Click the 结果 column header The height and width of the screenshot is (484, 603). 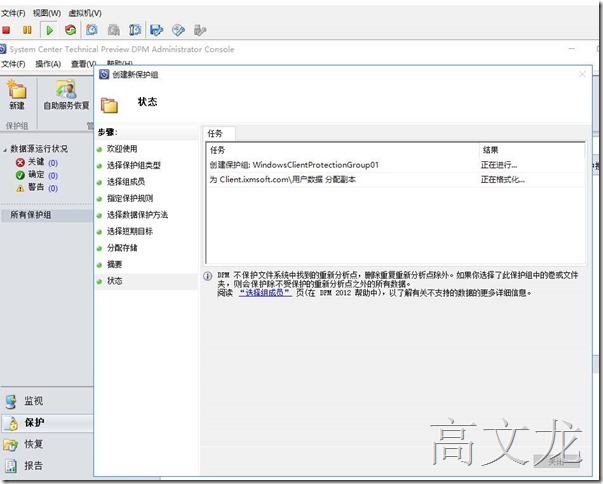[x=532, y=150]
